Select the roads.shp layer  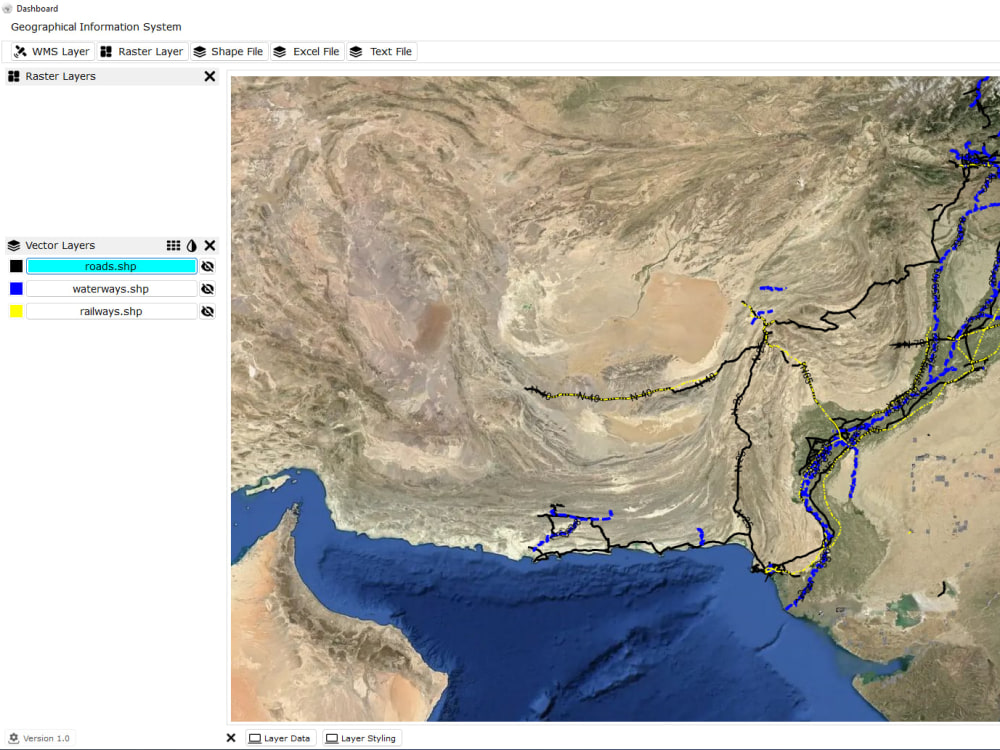[x=111, y=267]
